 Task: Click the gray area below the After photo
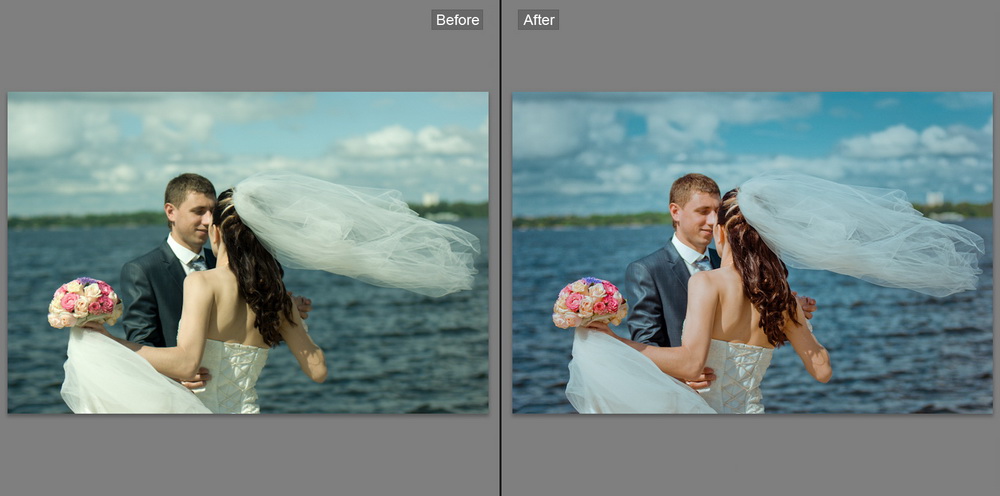coord(752,455)
